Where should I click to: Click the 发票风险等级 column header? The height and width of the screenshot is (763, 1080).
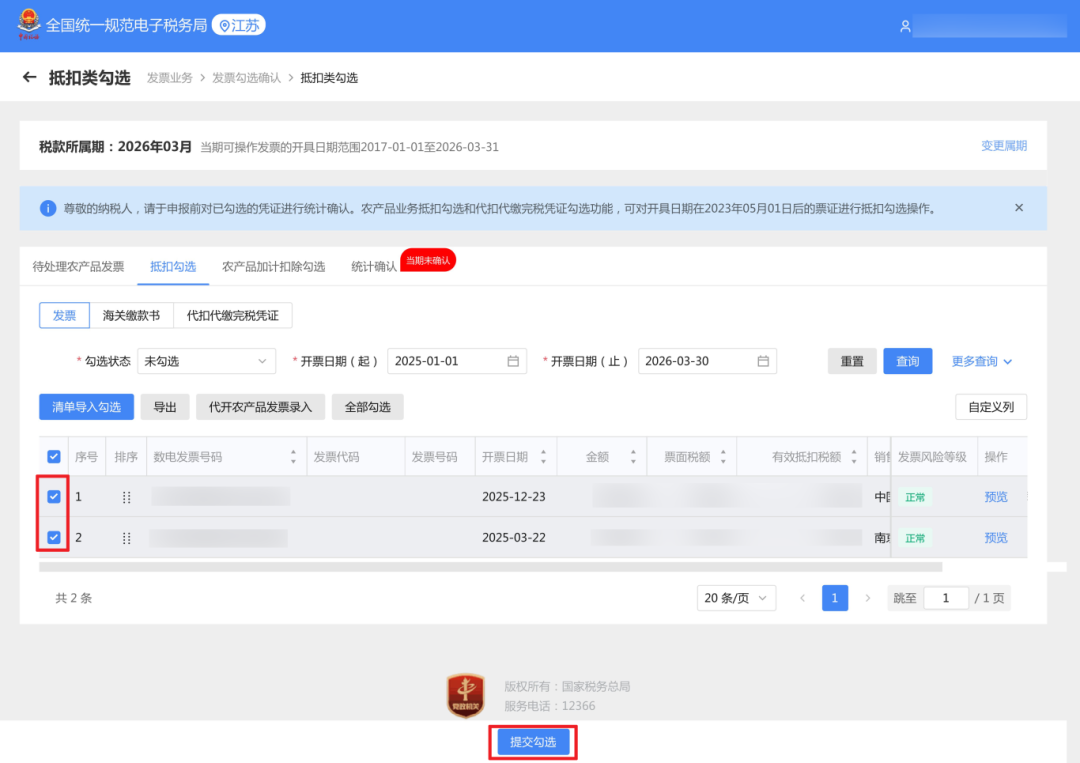point(932,457)
